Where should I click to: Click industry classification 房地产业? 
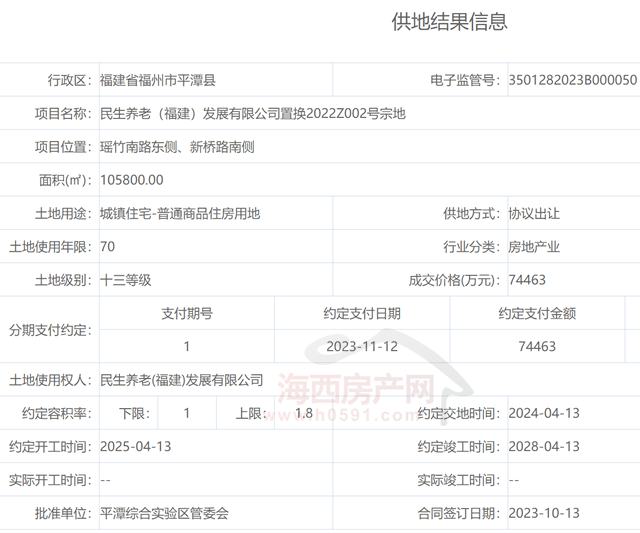pos(534,247)
